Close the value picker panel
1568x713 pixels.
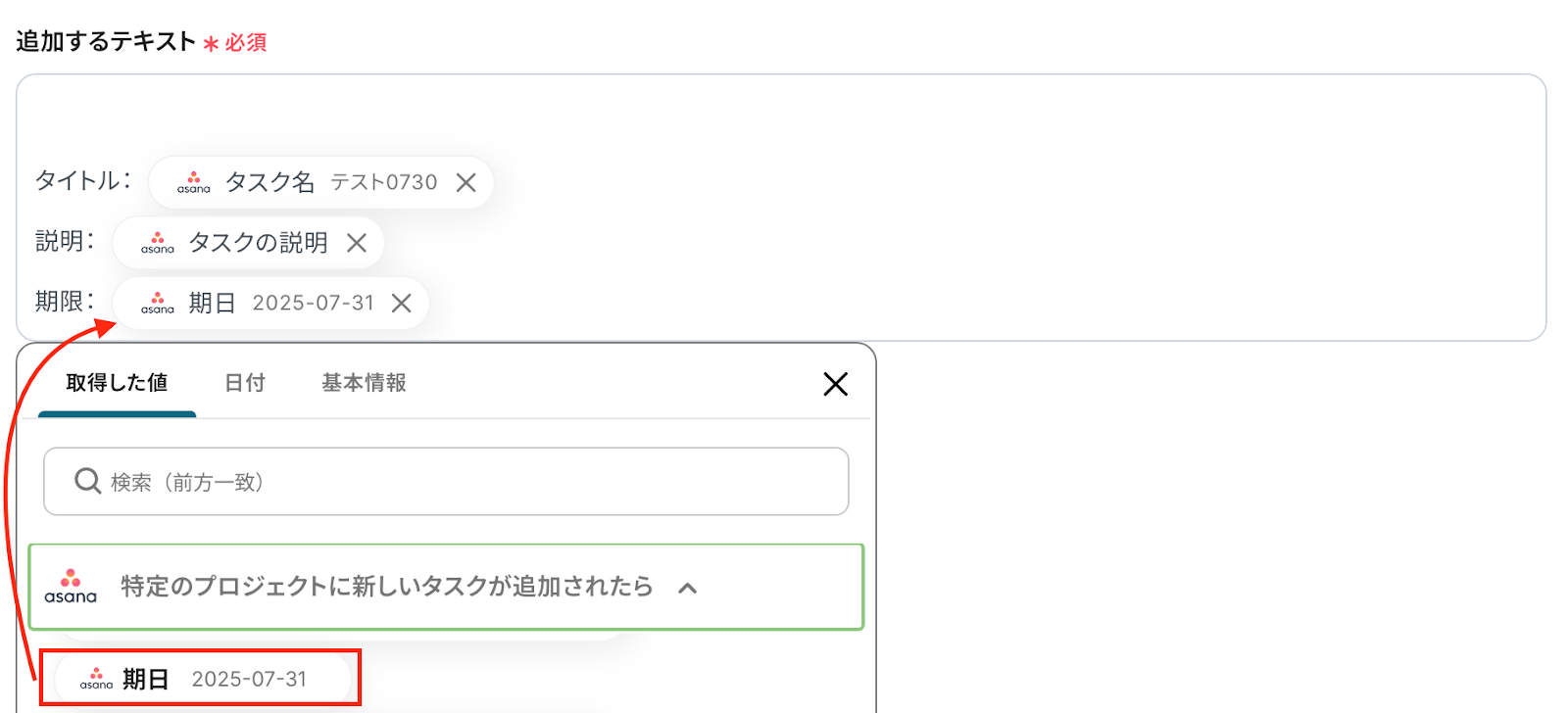click(x=835, y=384)
